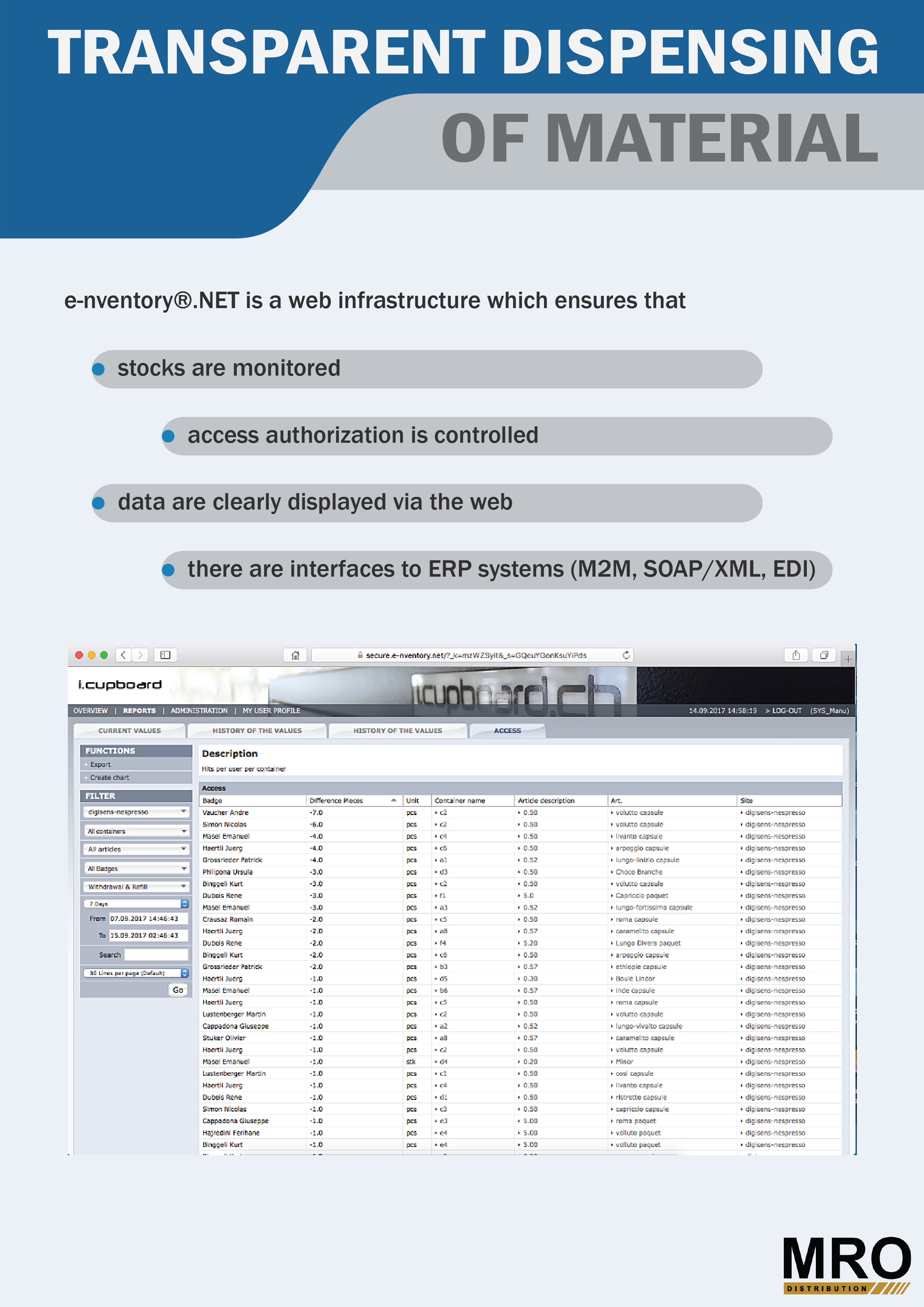
Task: Open container a1 link
Action: pyautogui.click(x=443, y=860)
